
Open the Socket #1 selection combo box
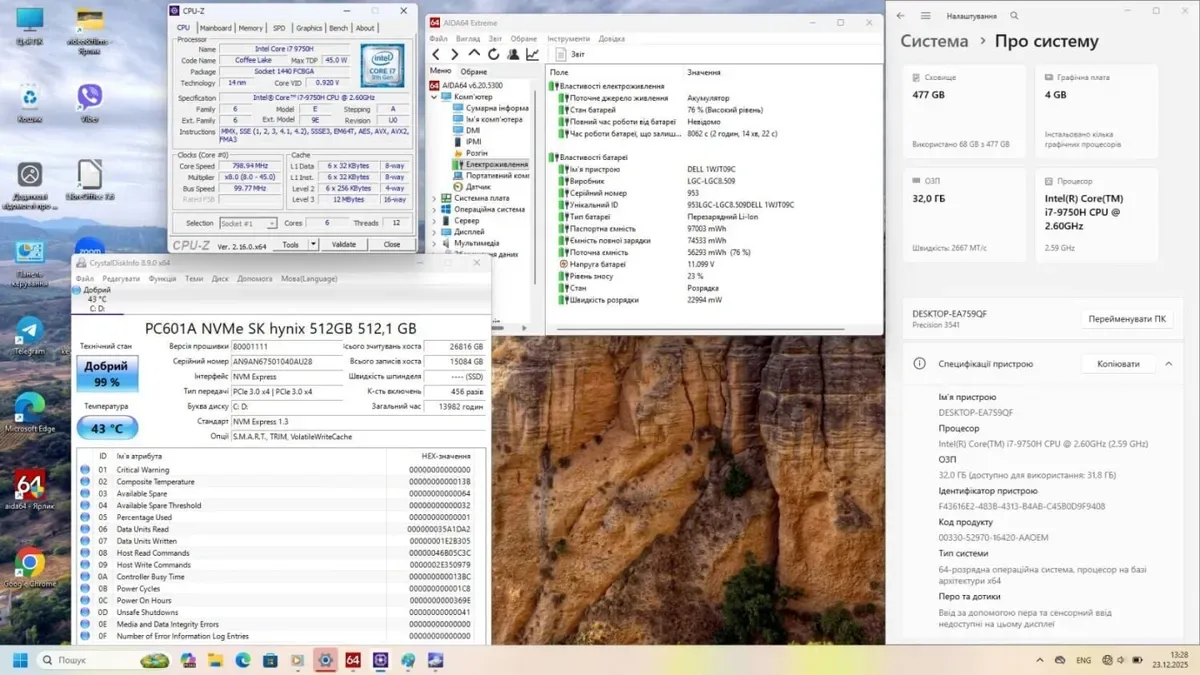point(248,223)
